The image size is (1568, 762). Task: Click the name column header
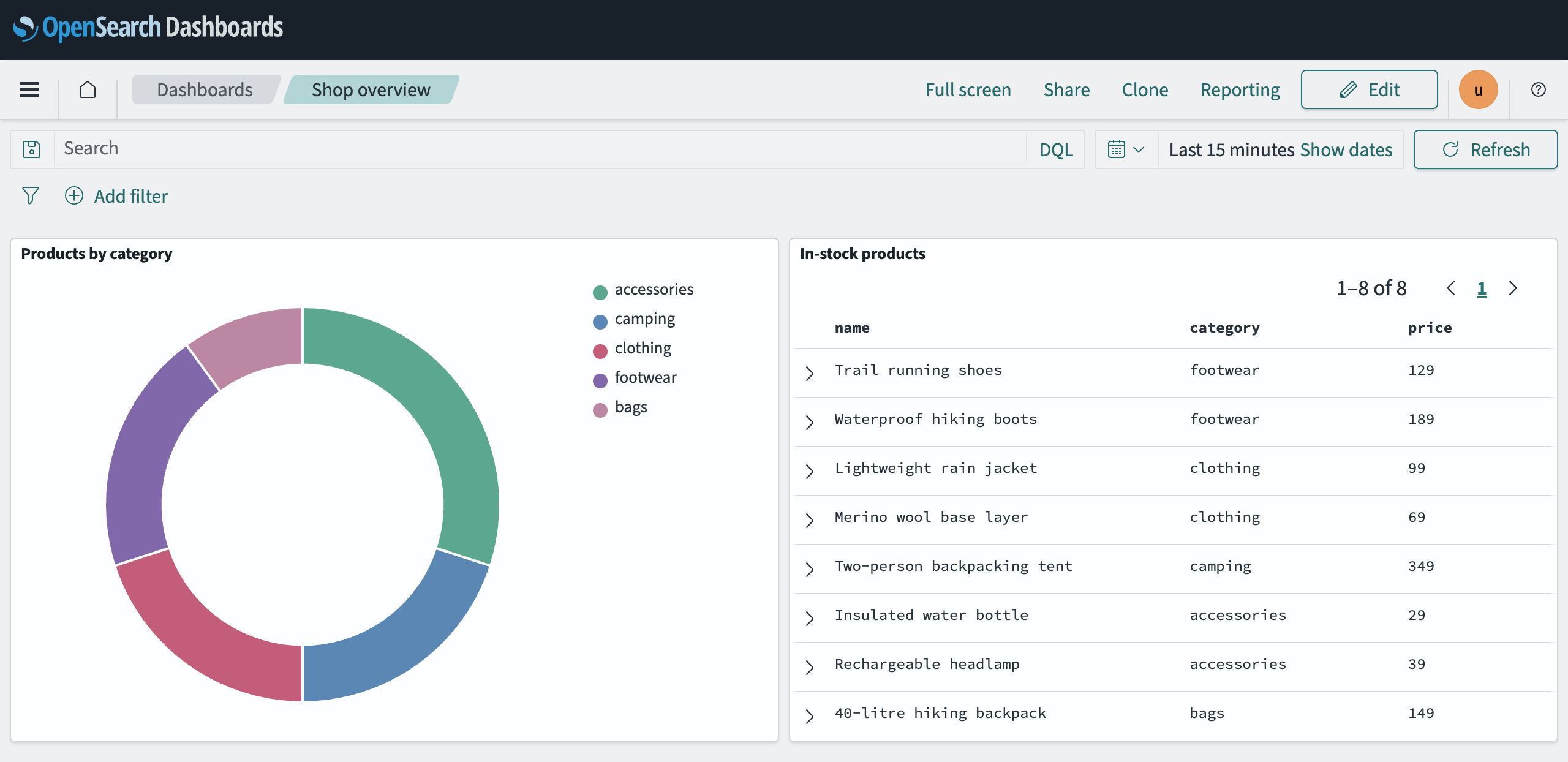[852, 328]
